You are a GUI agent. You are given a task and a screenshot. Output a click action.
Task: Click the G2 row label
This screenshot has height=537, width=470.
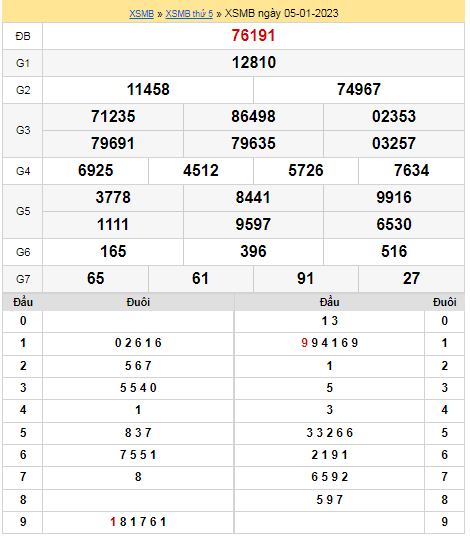23,90
